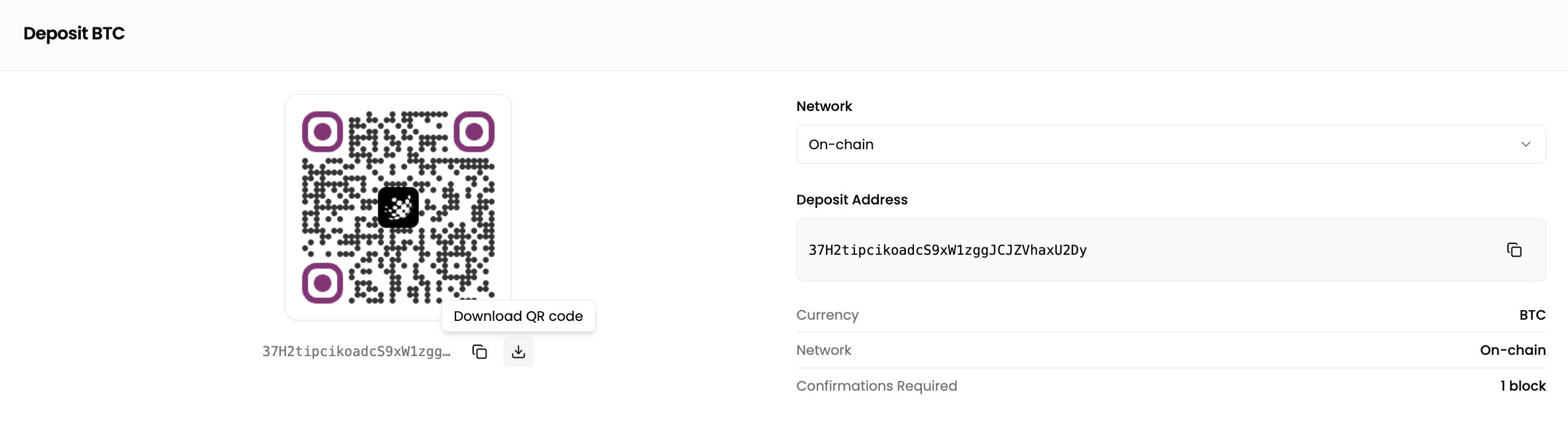Click the top-right purple QR corner marker
Image resolution: width=1568 pixels, height=421 pixels.
(474, 132)
